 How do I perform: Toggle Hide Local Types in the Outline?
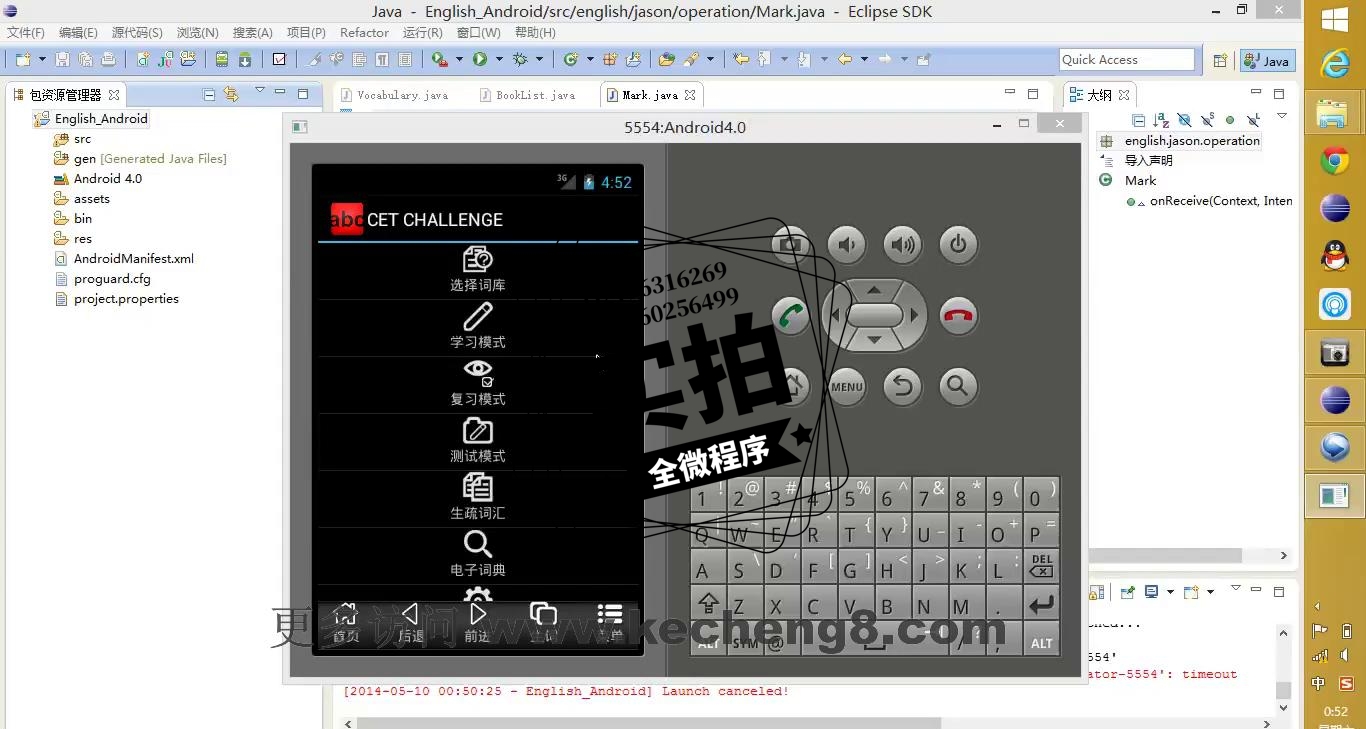coord(1253,120)
